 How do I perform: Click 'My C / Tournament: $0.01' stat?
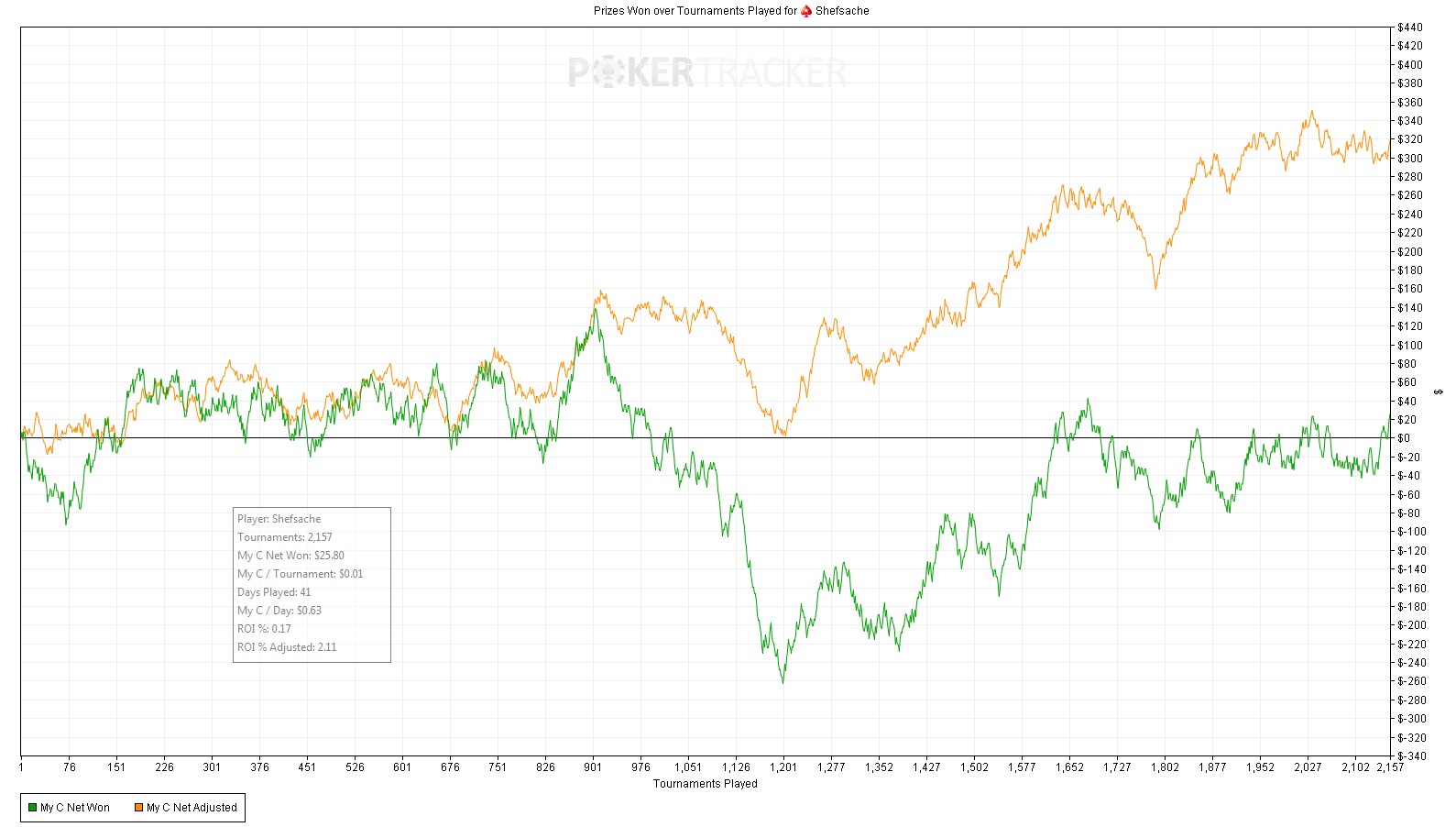(x=301, y=574)
